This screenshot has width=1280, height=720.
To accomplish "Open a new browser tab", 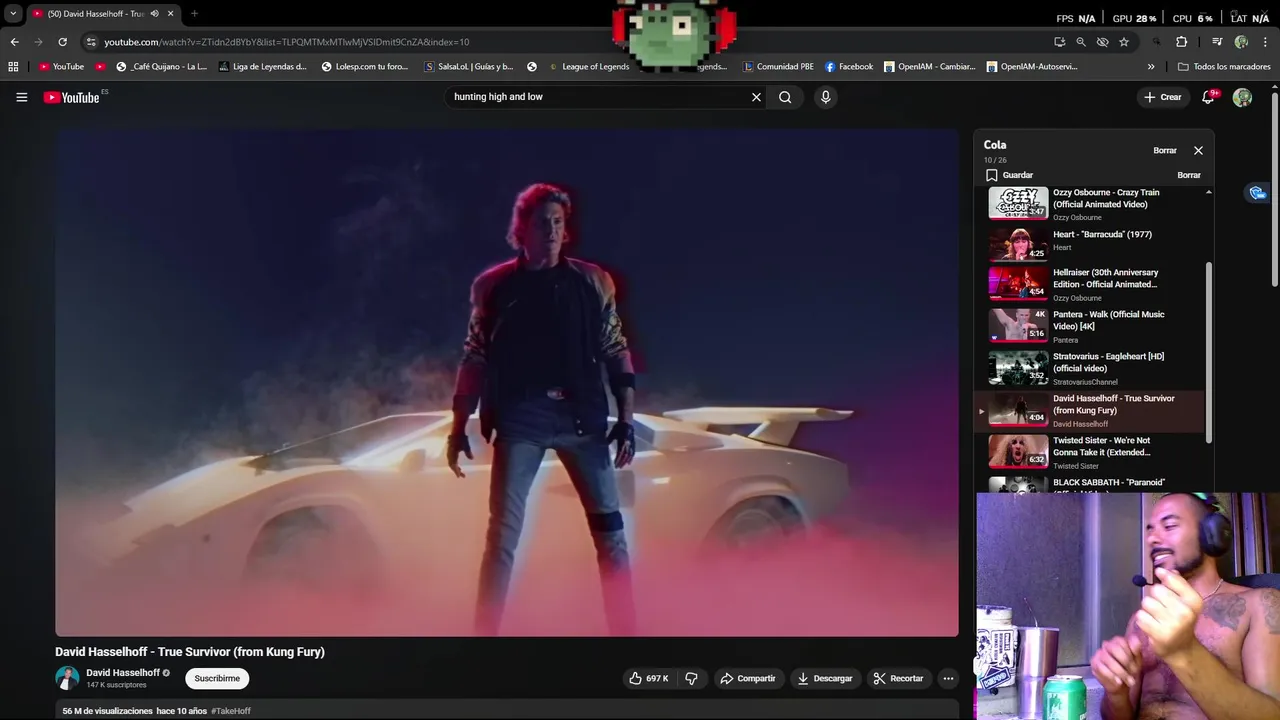I will coord(194,14).
